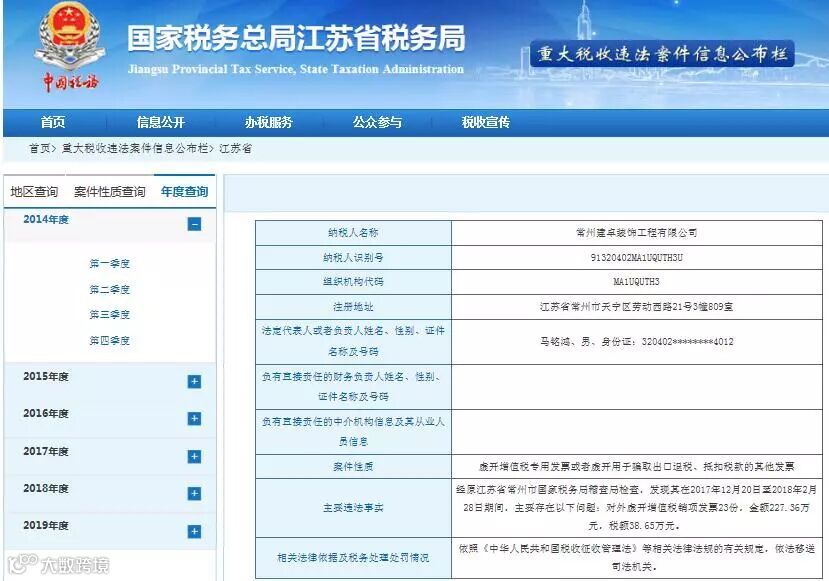The image size is (829, 581).
Task: Open the 信息公开 navigation menu
Action: pos(161,123)
